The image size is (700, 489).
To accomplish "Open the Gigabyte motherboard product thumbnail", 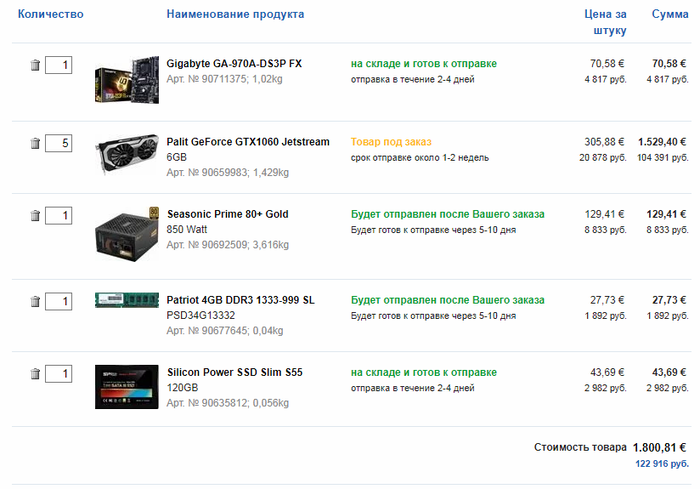I will pos(127,80).
